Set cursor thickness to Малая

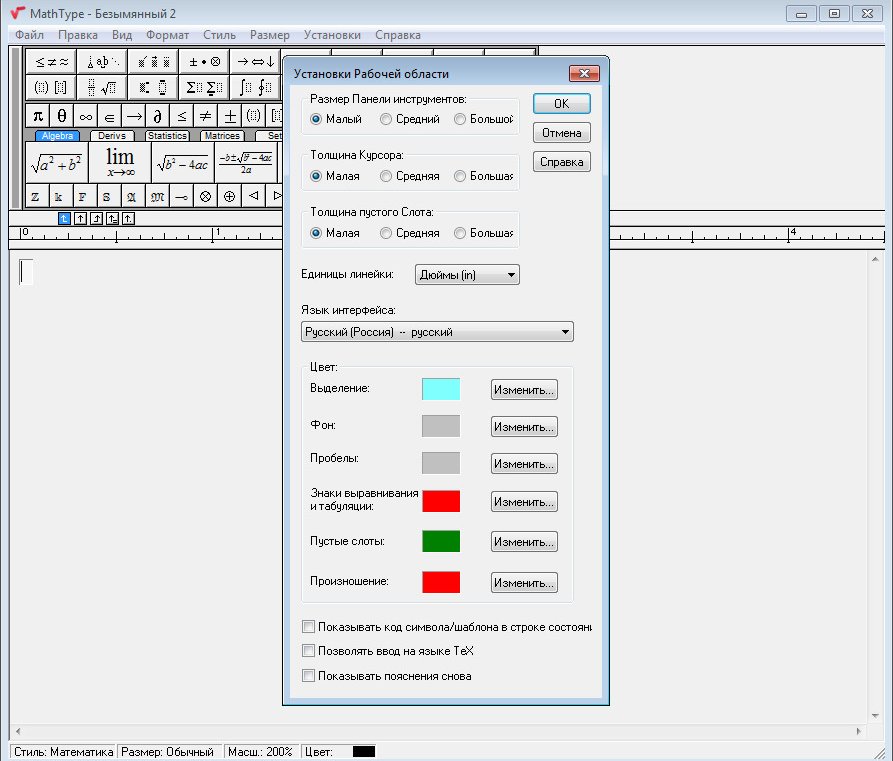[335, 176]
